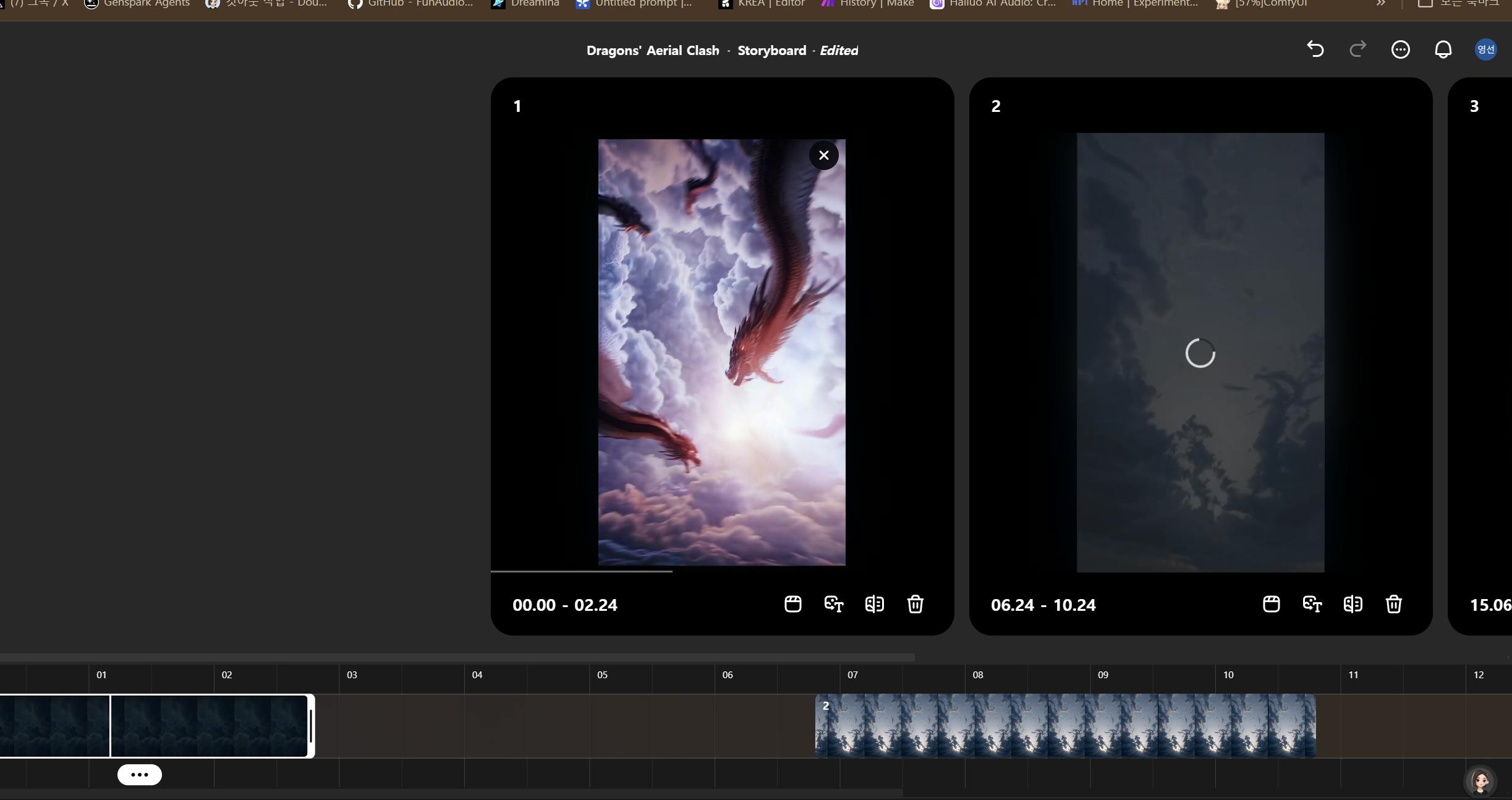The height and width of the screenshot is (800, 1512).
Task: Delete storyboard card 1 with trash icon
Action: point(915,604)
